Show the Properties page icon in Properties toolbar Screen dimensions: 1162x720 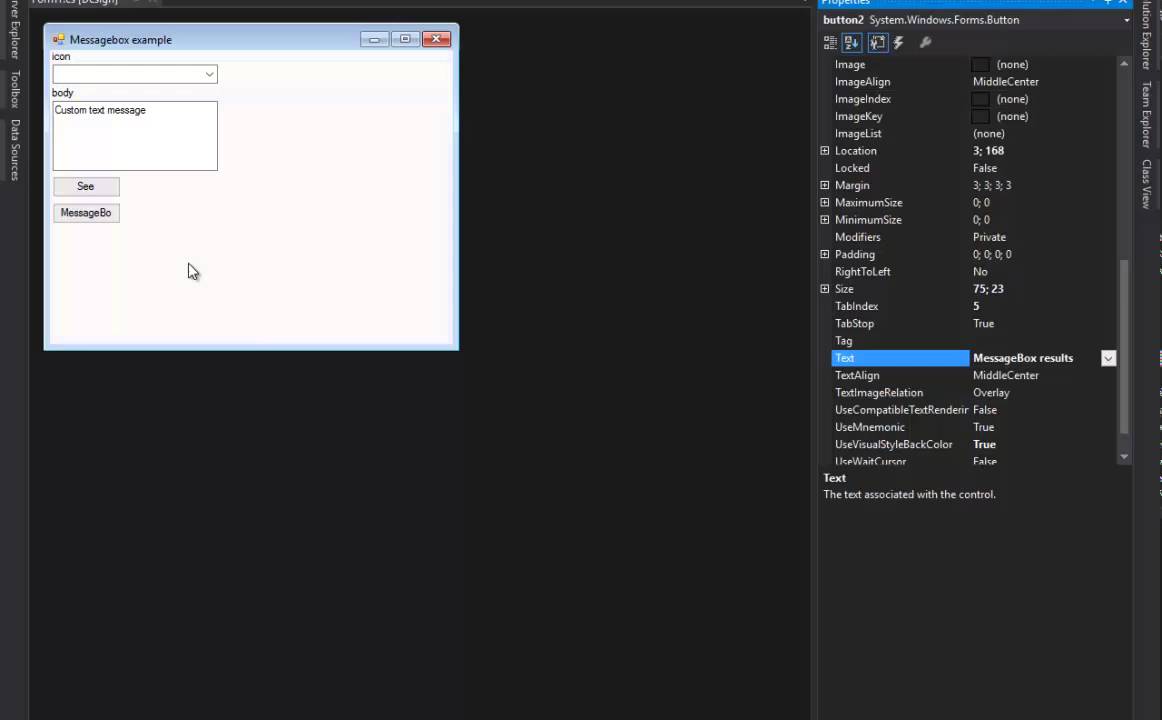pyautogui.click(x=877, y=43)
